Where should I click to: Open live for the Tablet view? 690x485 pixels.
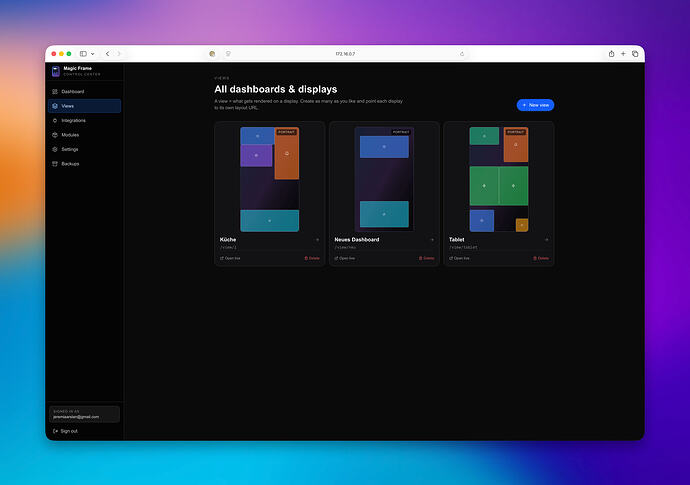(459, 258)
